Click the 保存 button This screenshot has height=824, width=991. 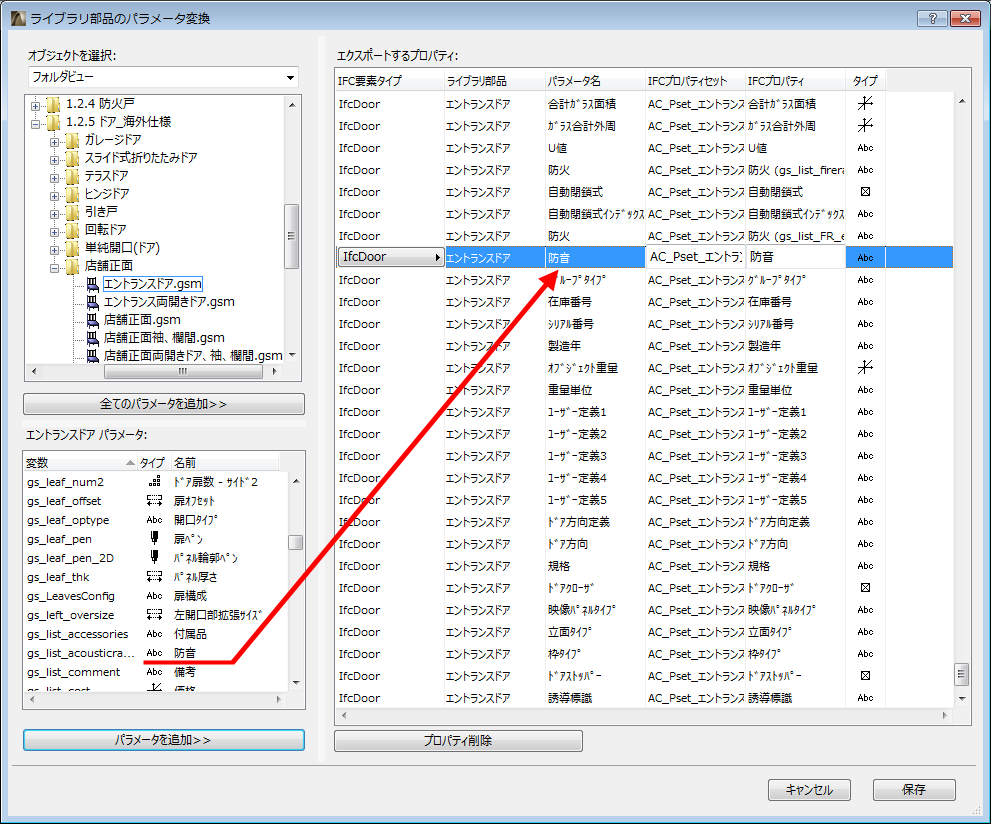tap(914, 789)
